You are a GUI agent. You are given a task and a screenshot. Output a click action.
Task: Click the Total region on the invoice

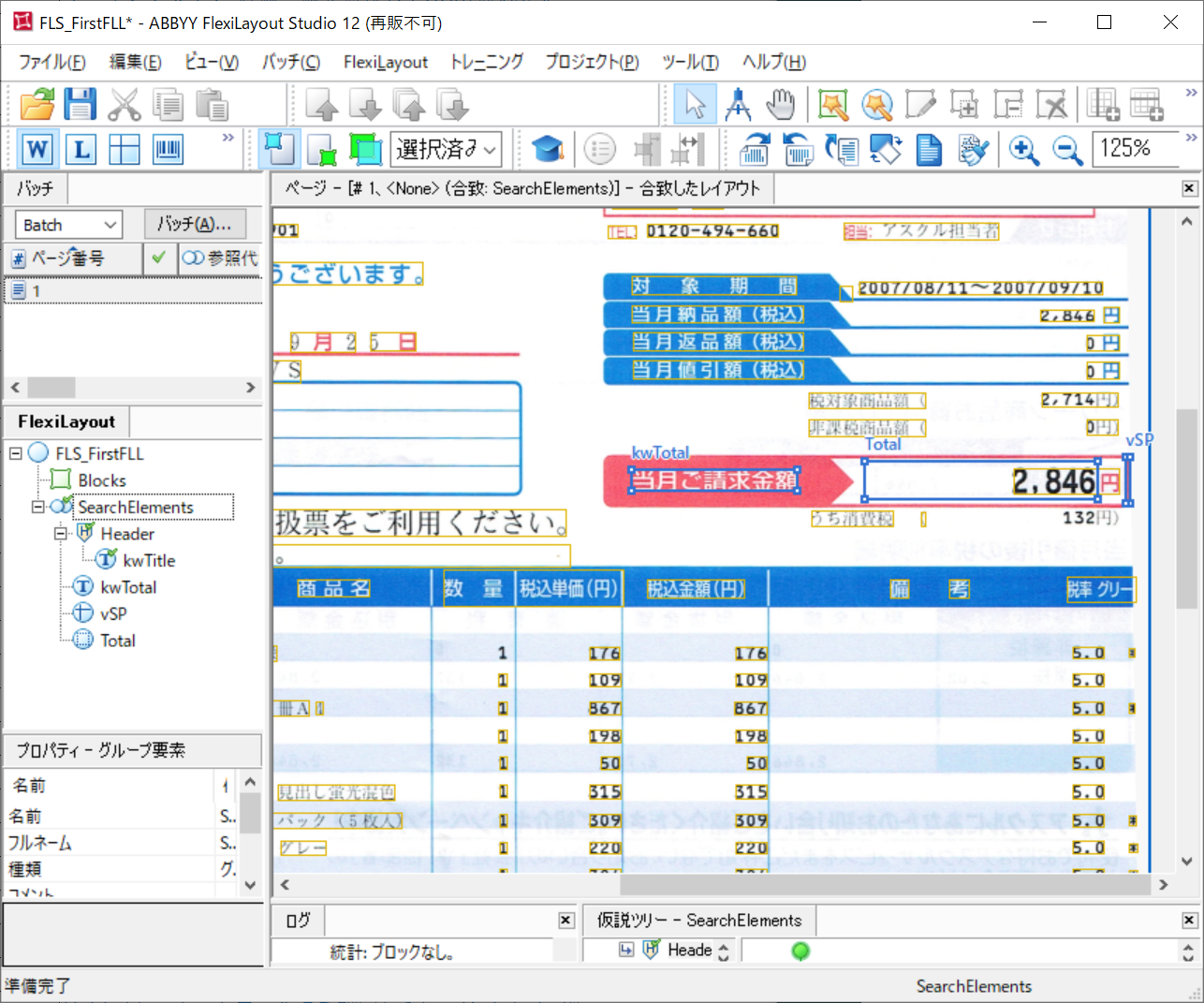979,481
